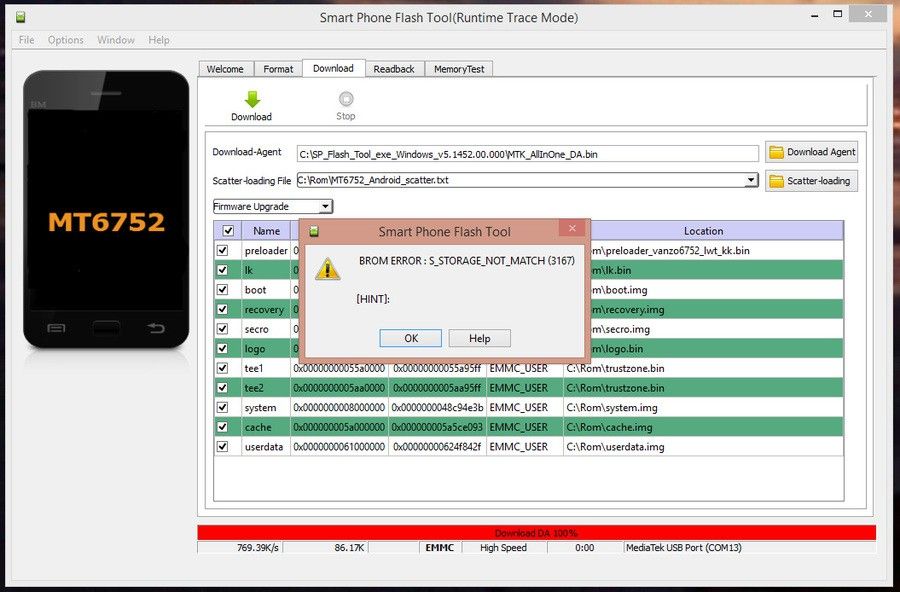Image resolution: width=900 pixels, height=592 pixels.
Task: Switch to the Welcome tab
Action: tap(225, 69)
